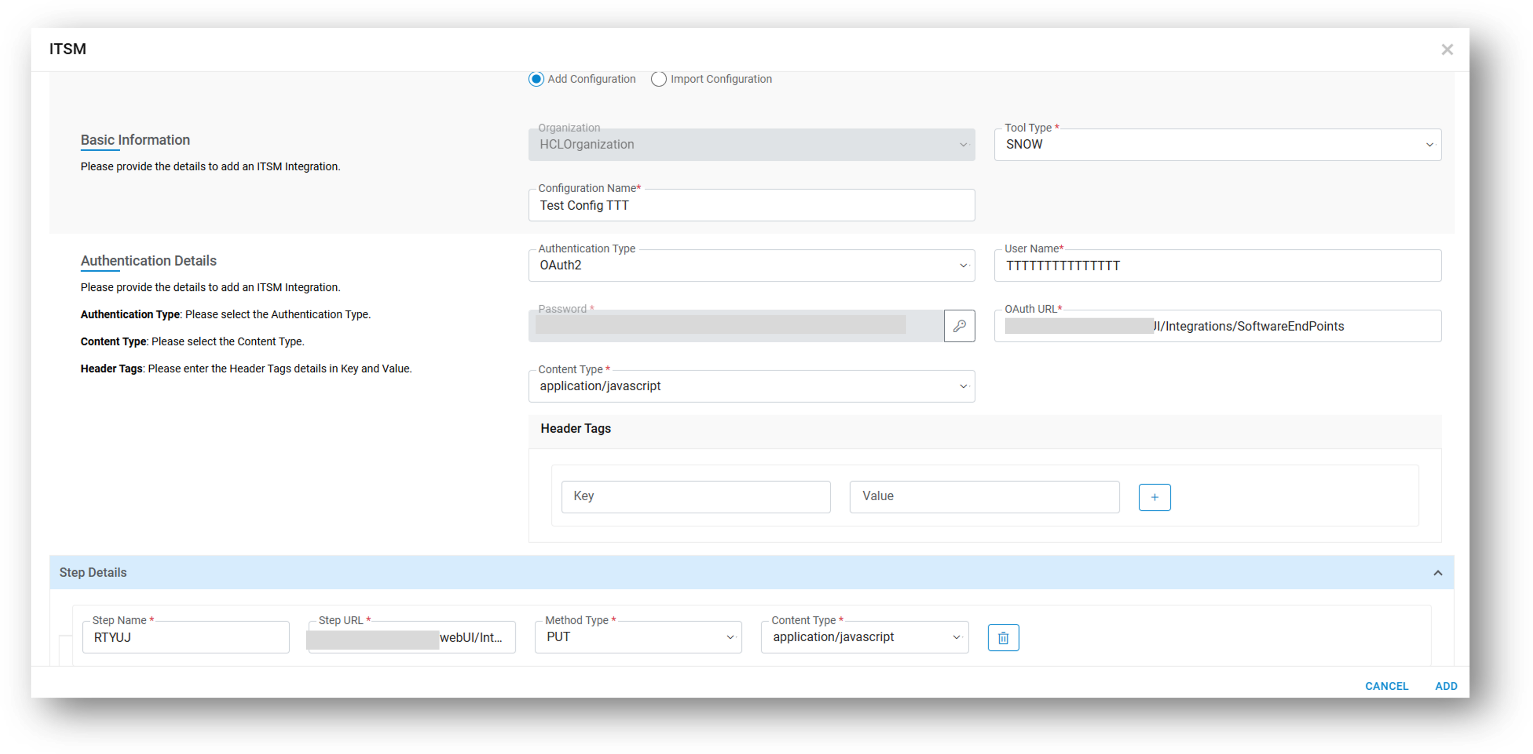Open the Authentication Type OAuth2 dropdown
1533x754 pixels.
(x=751, y=265)
